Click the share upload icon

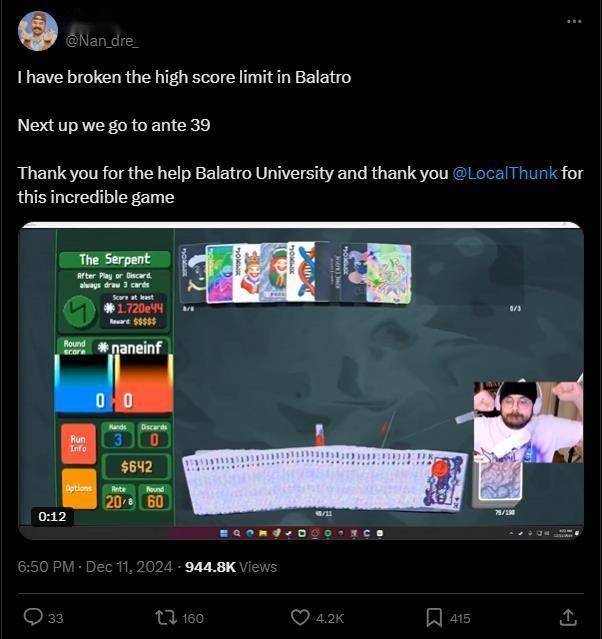pos(568,617)
